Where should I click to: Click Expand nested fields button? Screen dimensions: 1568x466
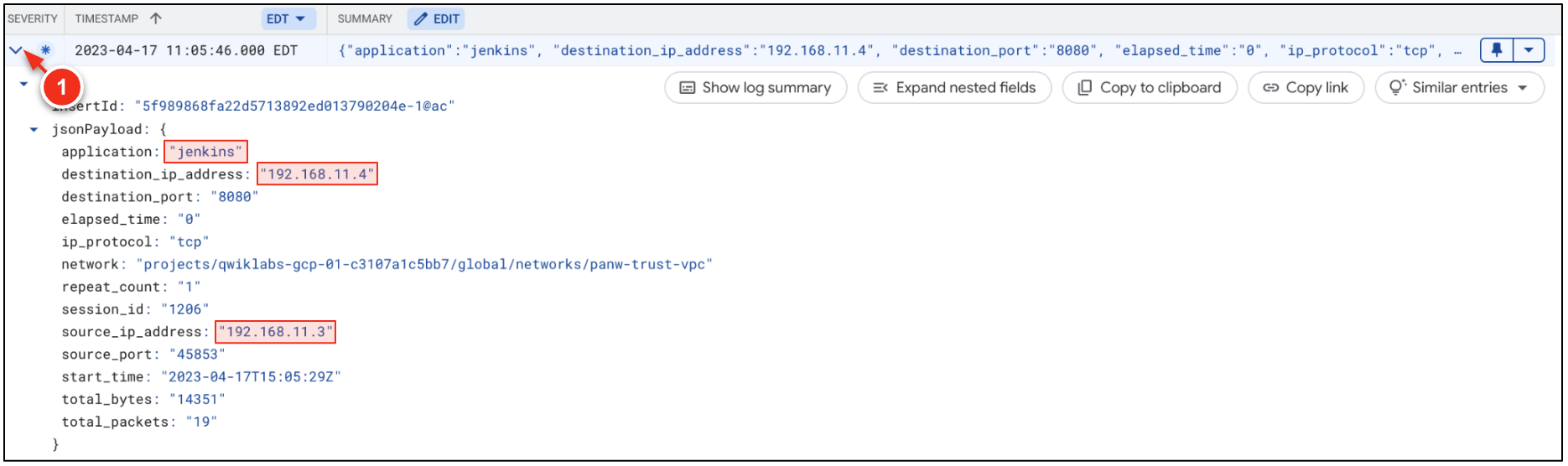pos(954,88)
